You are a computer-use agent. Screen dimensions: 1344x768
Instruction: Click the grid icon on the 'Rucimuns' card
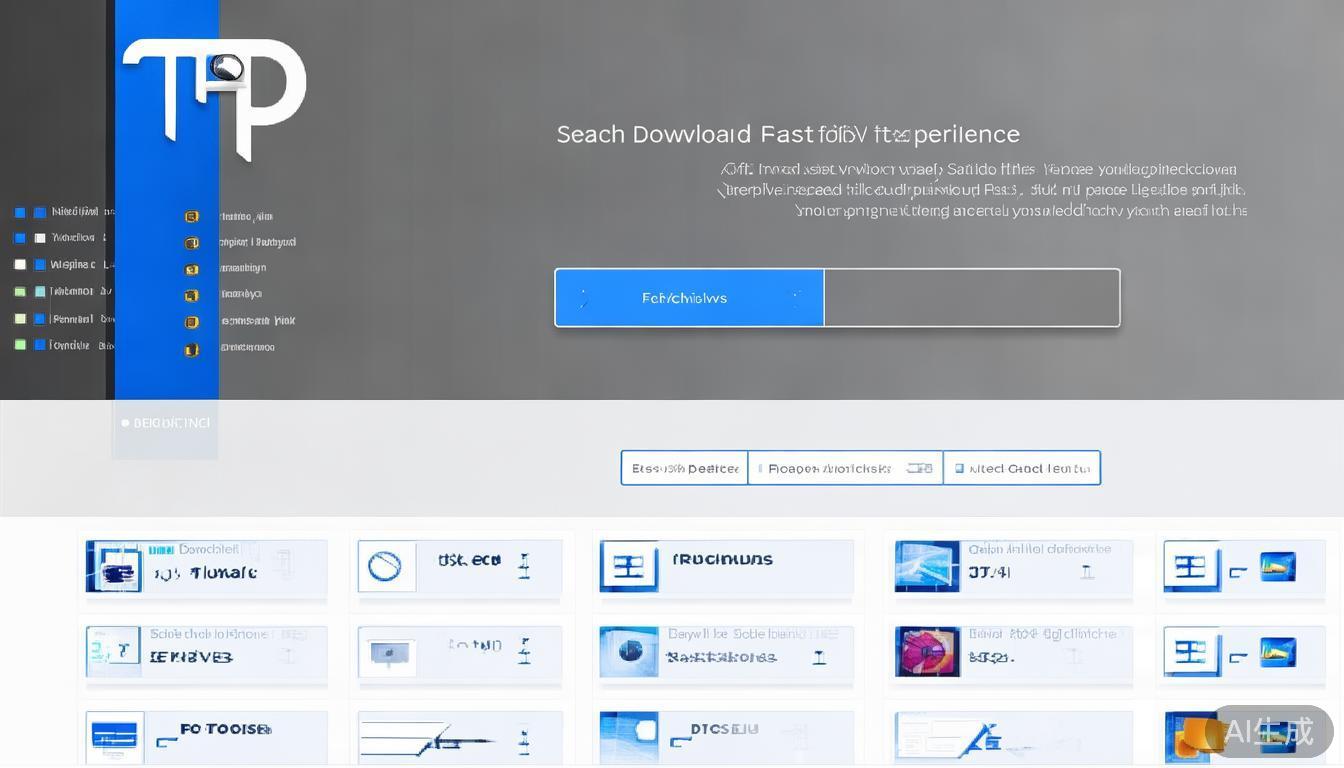coord(628,567)
